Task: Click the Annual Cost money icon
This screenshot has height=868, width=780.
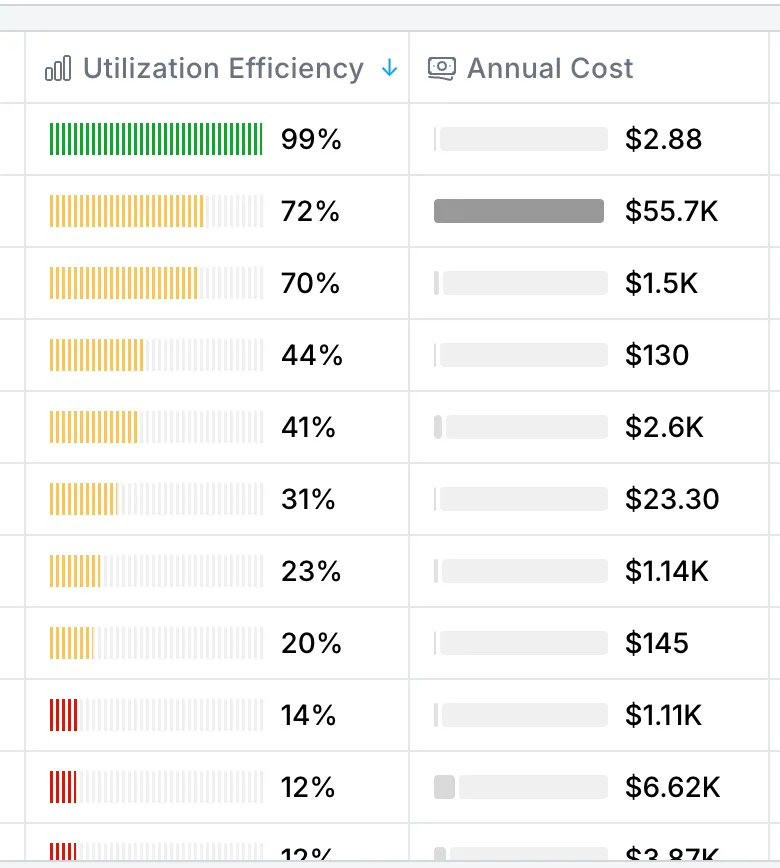Action: 441,68
